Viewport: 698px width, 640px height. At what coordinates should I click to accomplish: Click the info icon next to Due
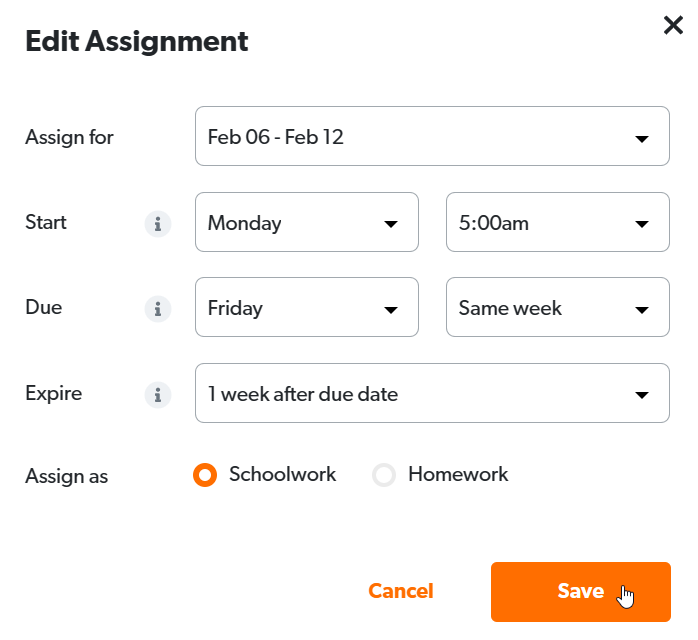click(158, 309)
